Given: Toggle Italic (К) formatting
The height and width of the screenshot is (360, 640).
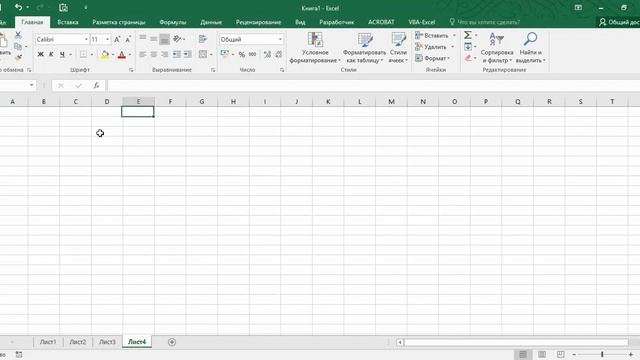Looking at the screenshot, I should (x=51, y=54).
